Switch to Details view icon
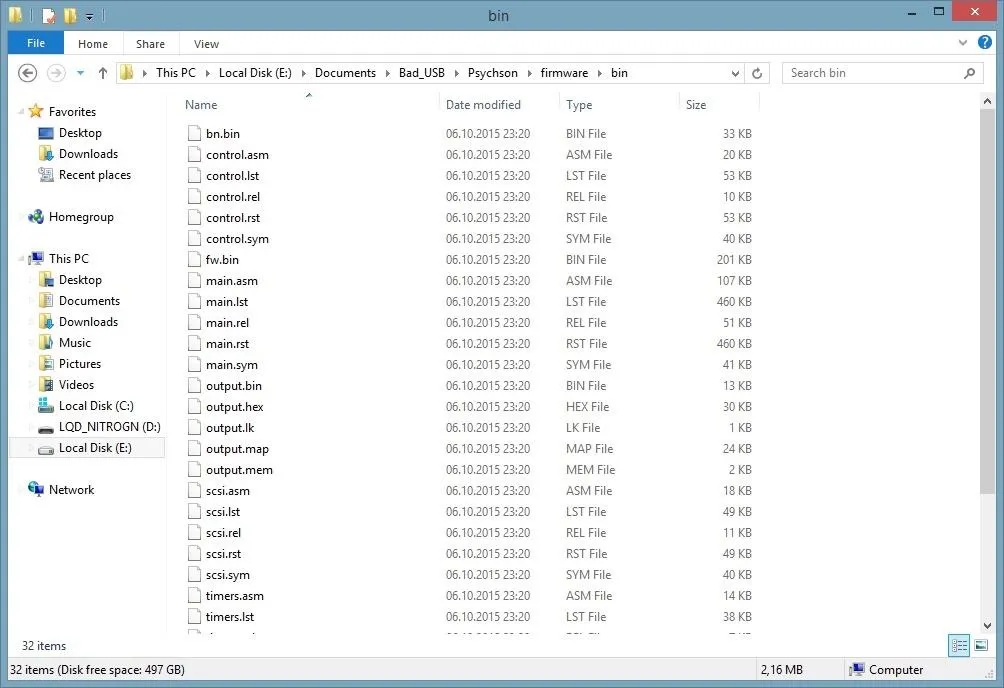 [x=959, y=645]
